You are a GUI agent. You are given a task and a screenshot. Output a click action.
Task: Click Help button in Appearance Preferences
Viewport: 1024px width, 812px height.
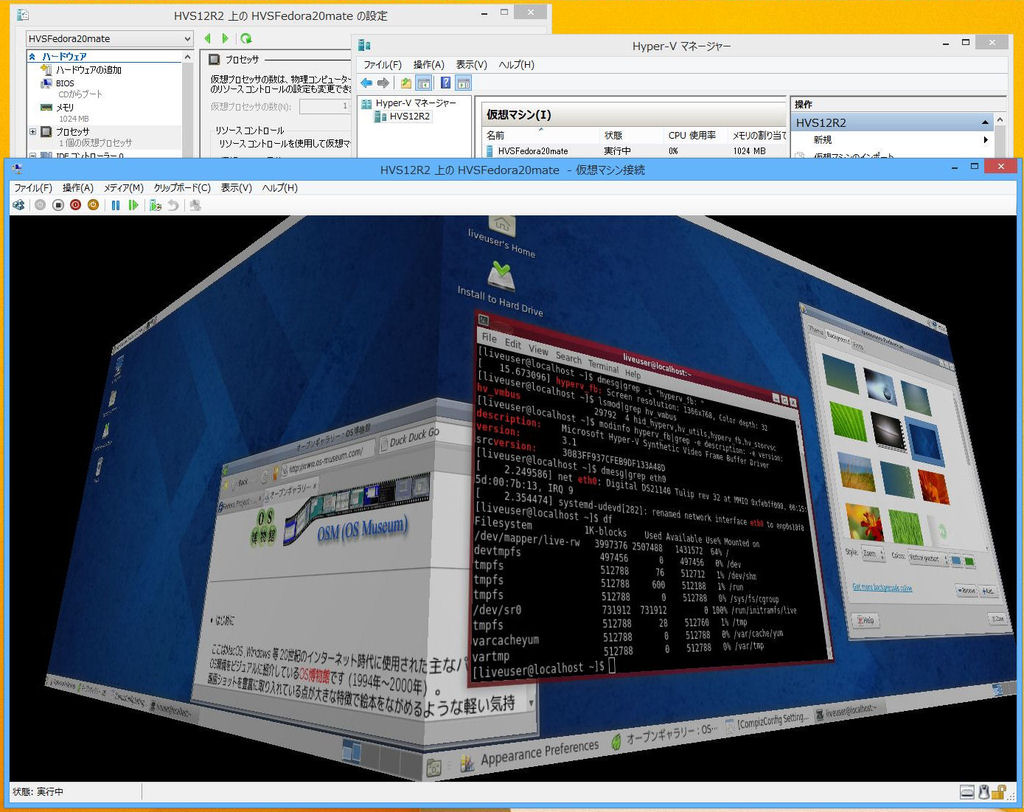point(866,619)
